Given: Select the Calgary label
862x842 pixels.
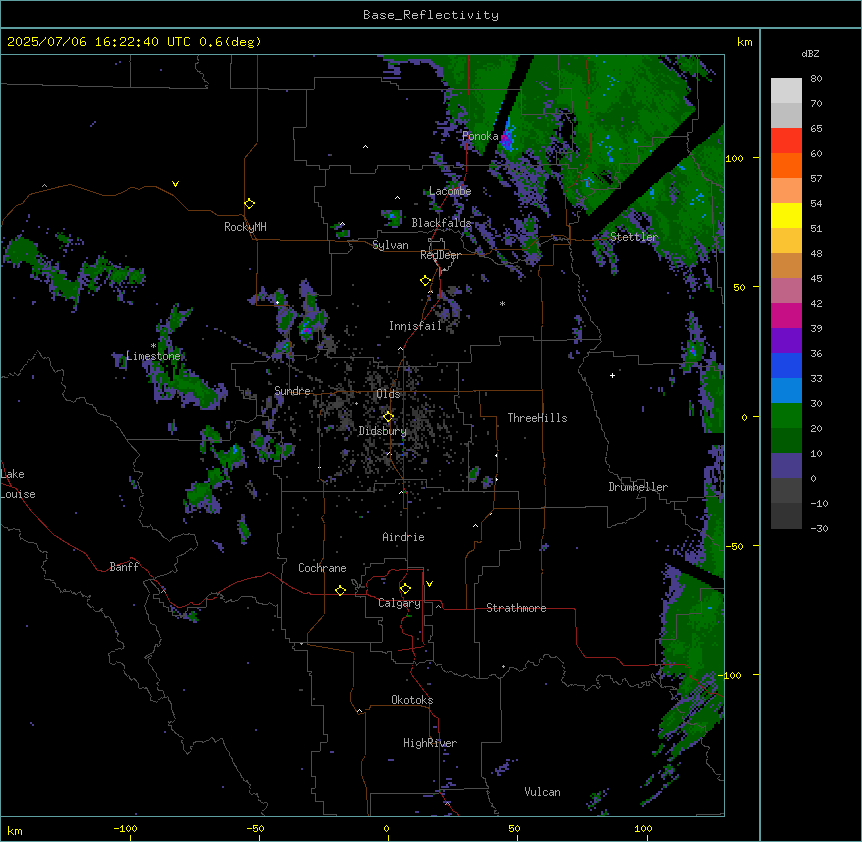Looking at the screenshot, I should (x=400, y=603).
